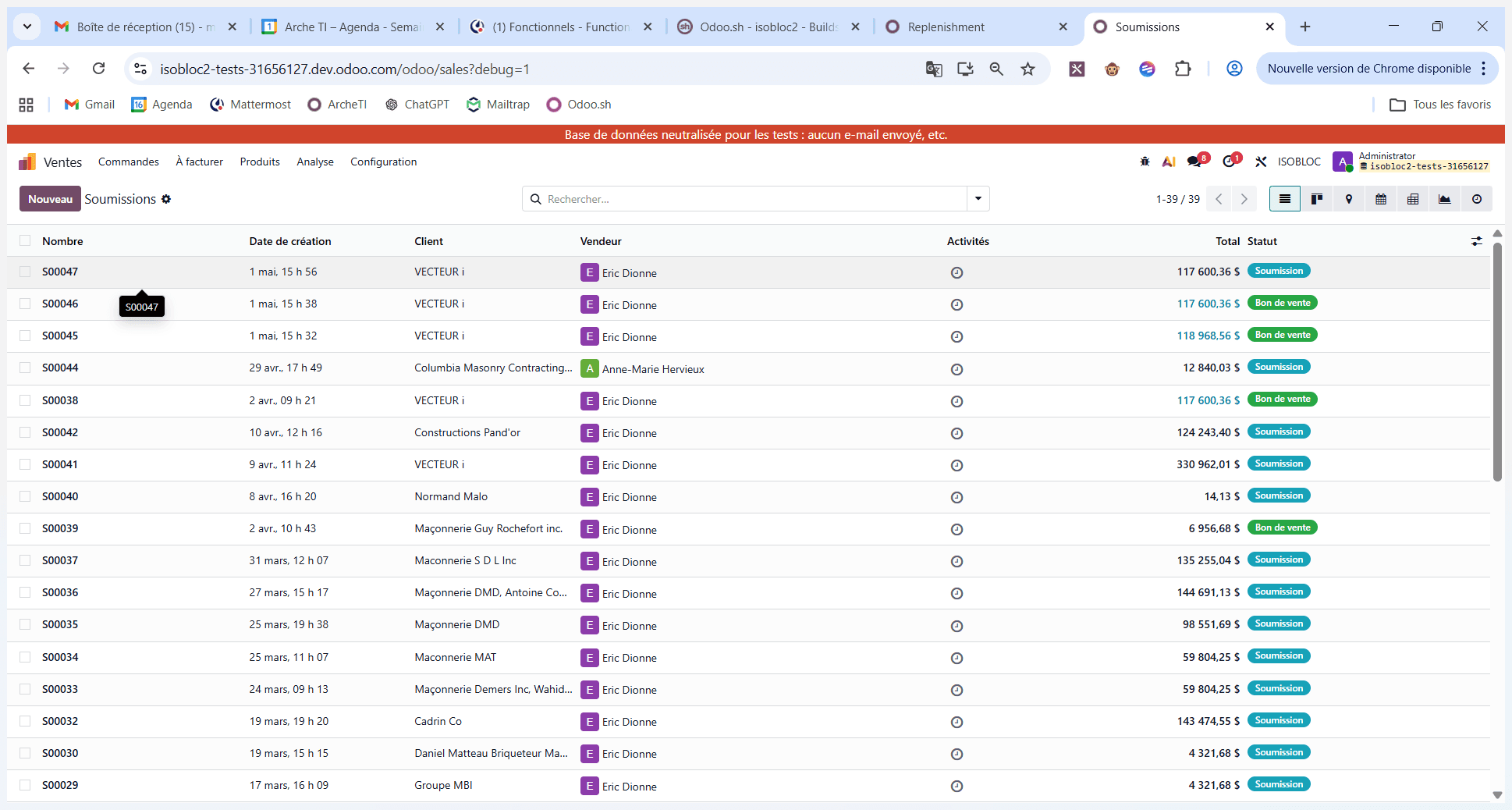1512x810 pixels.
Task: Open Chrome's three-dot menu
Action: coord(1484,69)
